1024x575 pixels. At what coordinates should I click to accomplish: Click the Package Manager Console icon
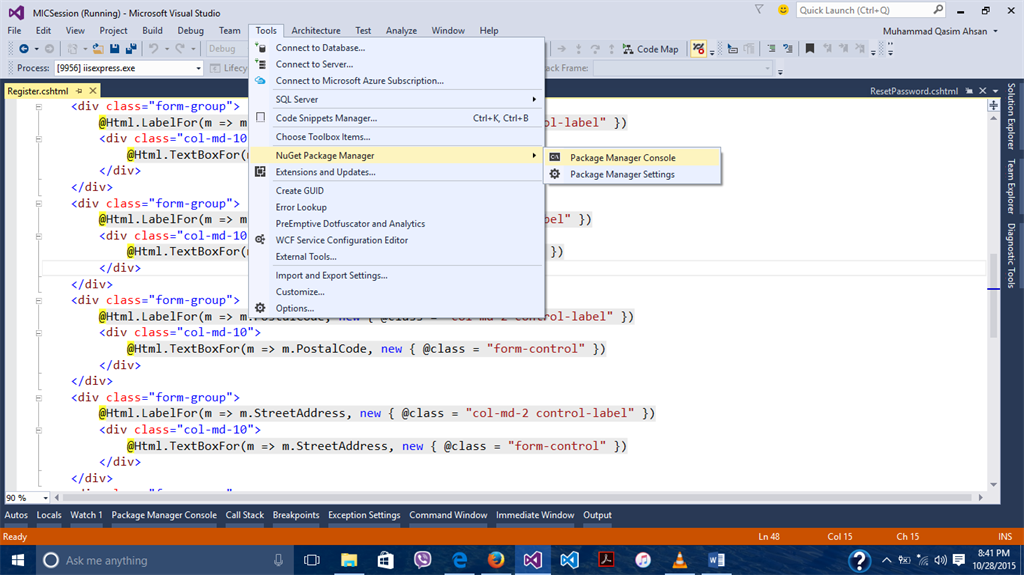(x=555, y=158)
